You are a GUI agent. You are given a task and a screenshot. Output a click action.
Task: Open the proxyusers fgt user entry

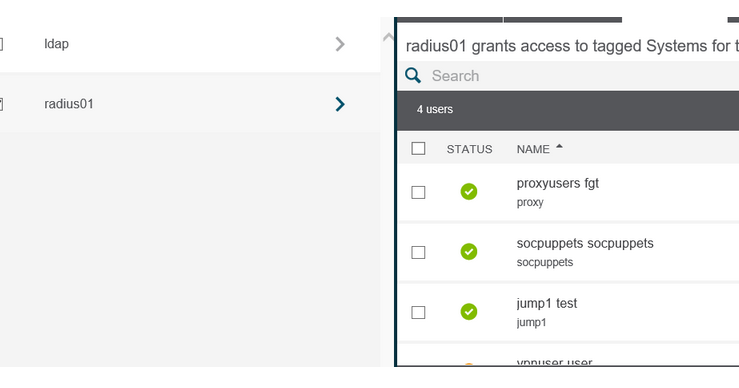(x=557, y=183)
